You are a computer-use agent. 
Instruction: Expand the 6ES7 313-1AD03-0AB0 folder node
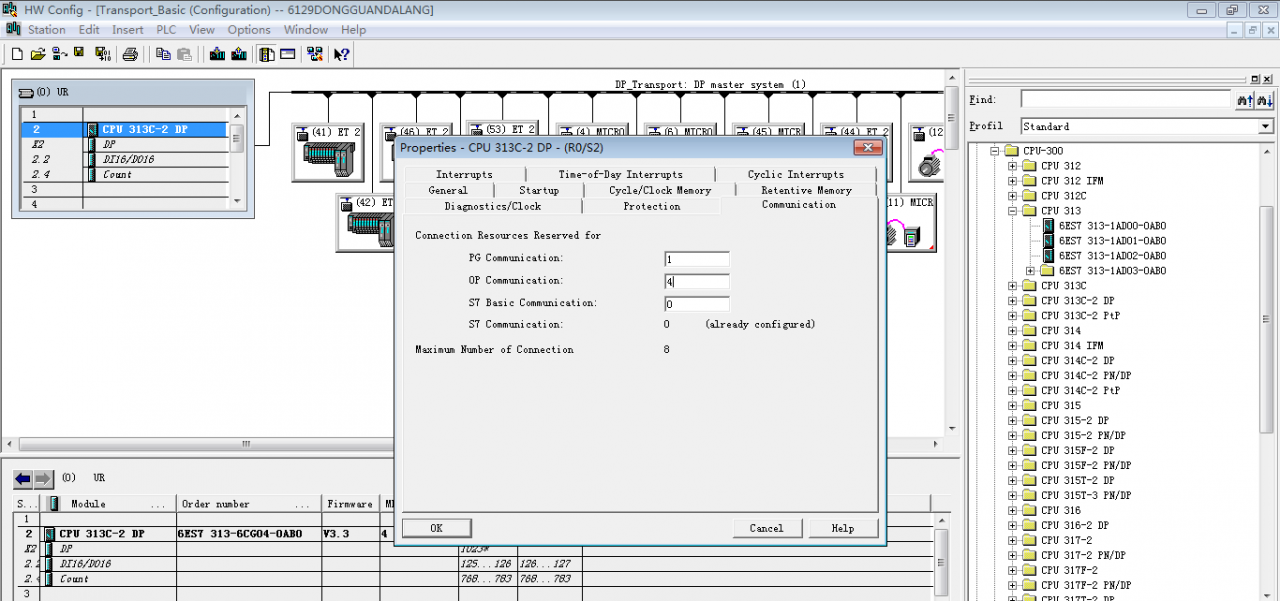tap(1030, 271)
